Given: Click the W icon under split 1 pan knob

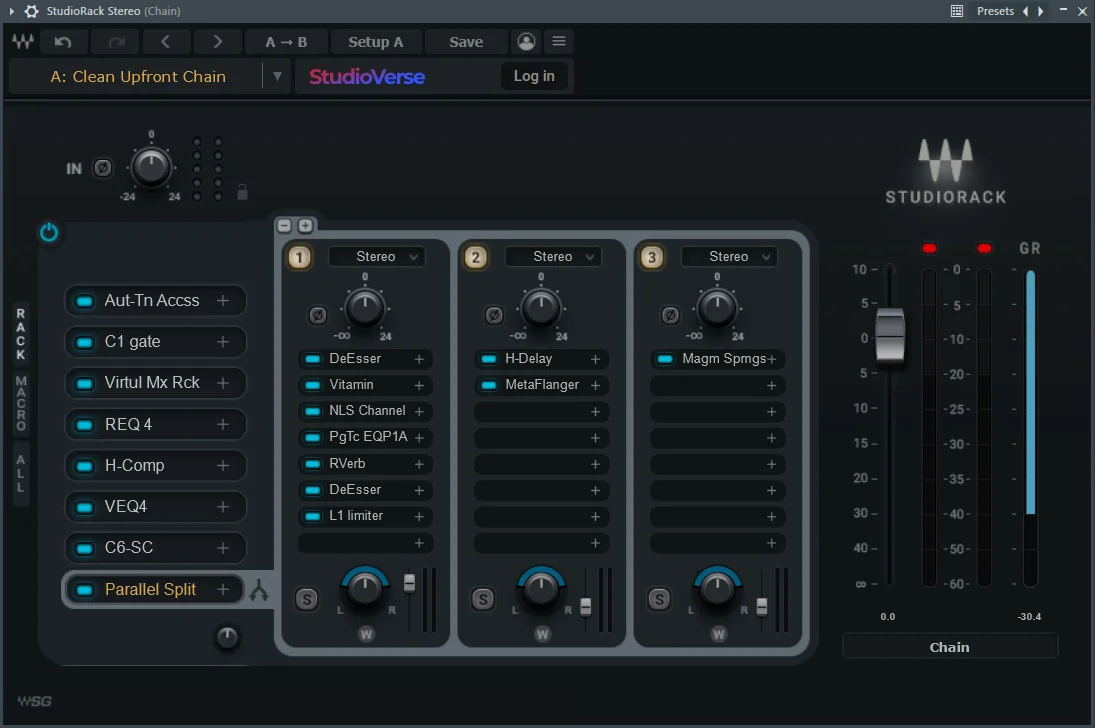Looking at the screenshot, I should pyautogui.click(x=365, y=633).
